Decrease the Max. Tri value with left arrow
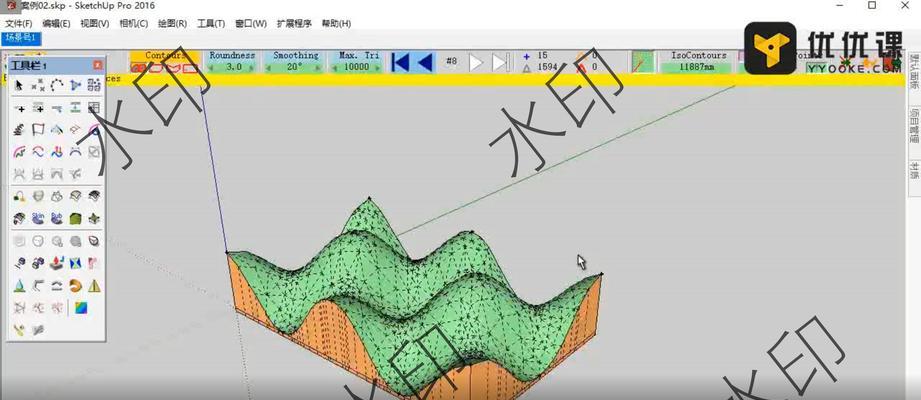This screenshot has height=400, width=921. pyautogui.click(x=335, y=67)
